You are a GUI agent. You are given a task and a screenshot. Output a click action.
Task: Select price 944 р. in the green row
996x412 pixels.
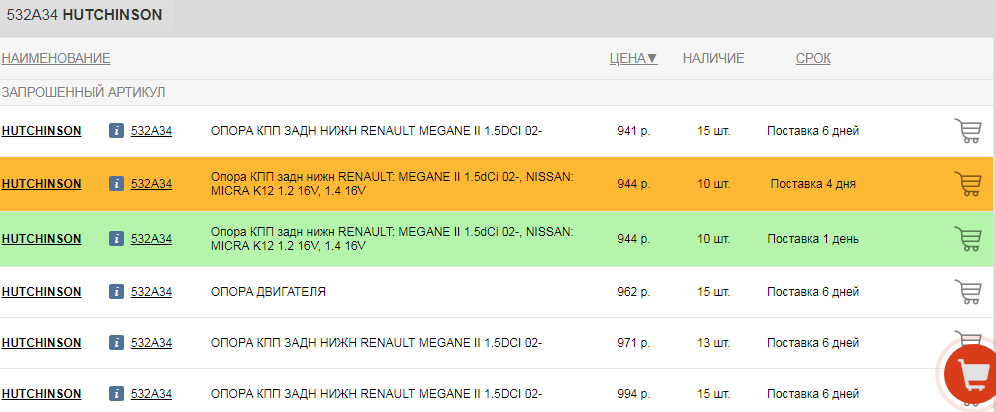(634, 239)
